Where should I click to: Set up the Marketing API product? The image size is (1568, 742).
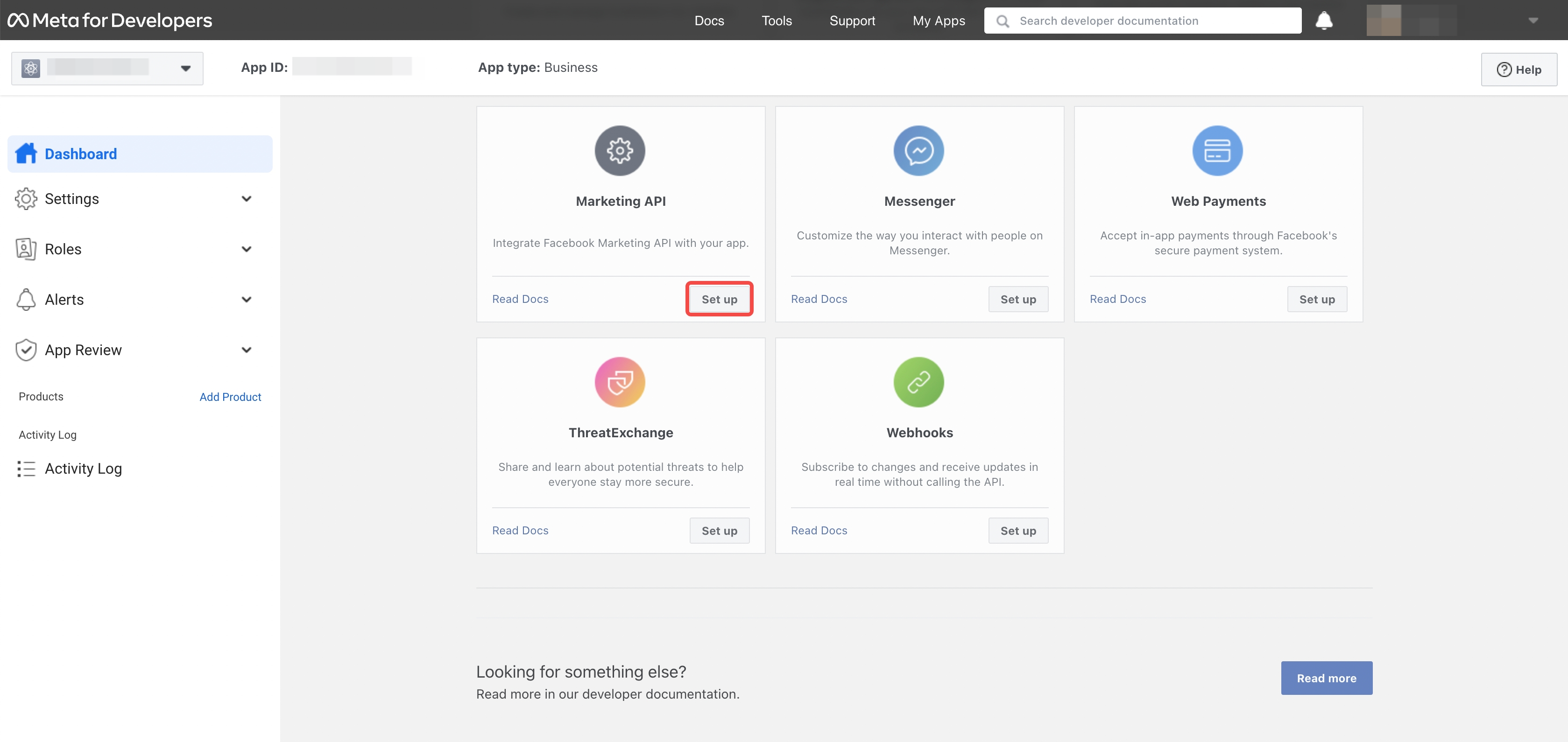[719, 299]
